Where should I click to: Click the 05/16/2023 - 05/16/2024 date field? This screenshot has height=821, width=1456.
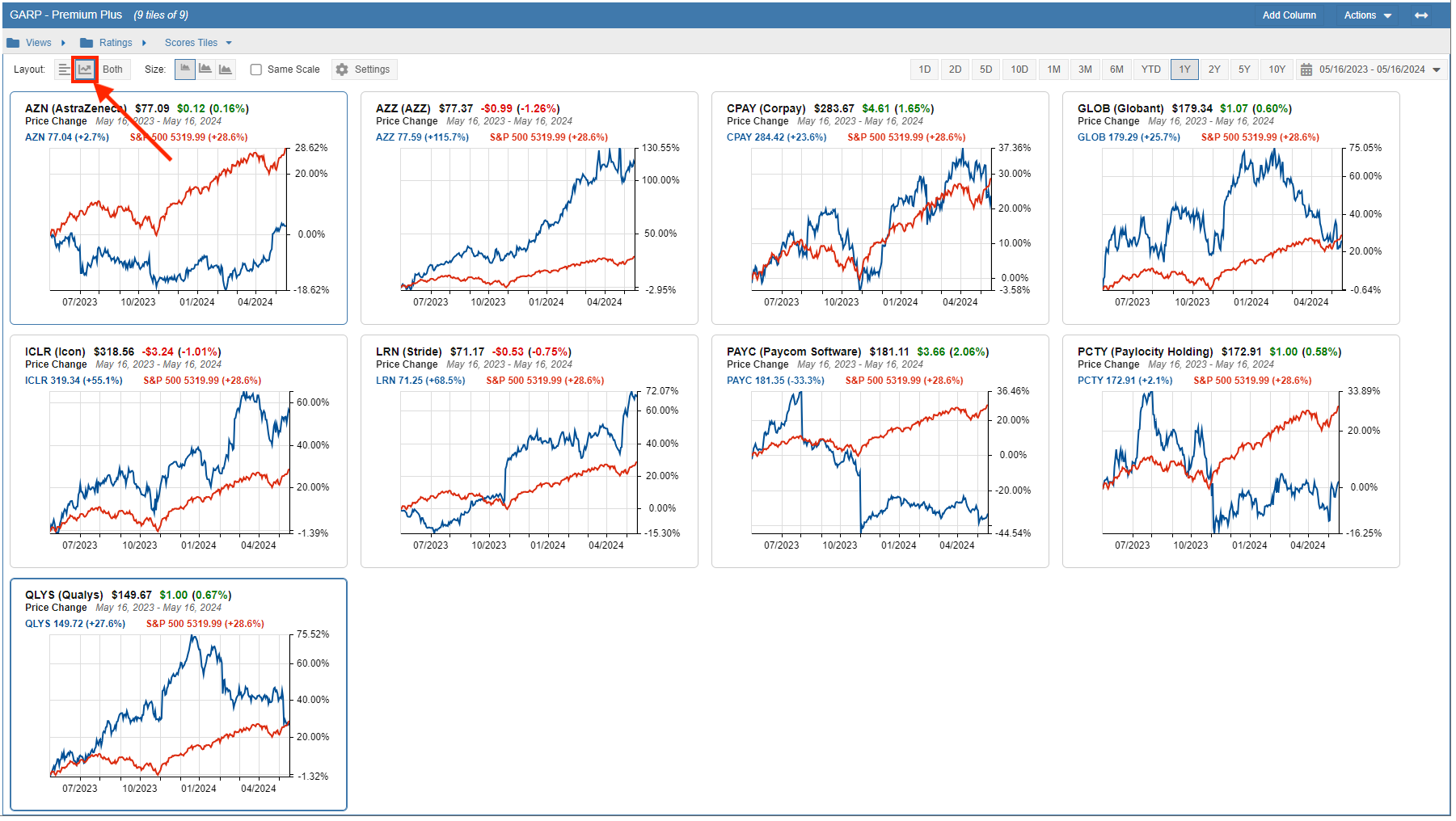pyautogui.click(x=1372, y=69)
